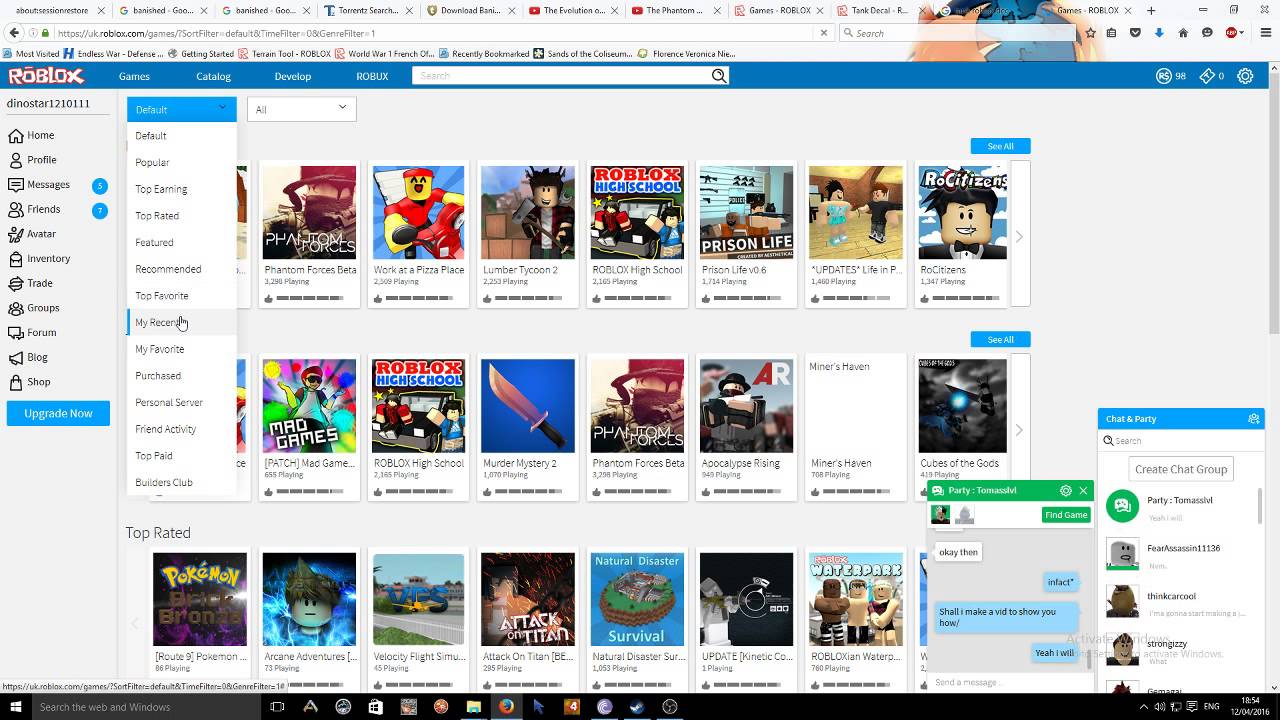Open Forum in the sidebar
The image size is (1280, 720).
(32, 333)
